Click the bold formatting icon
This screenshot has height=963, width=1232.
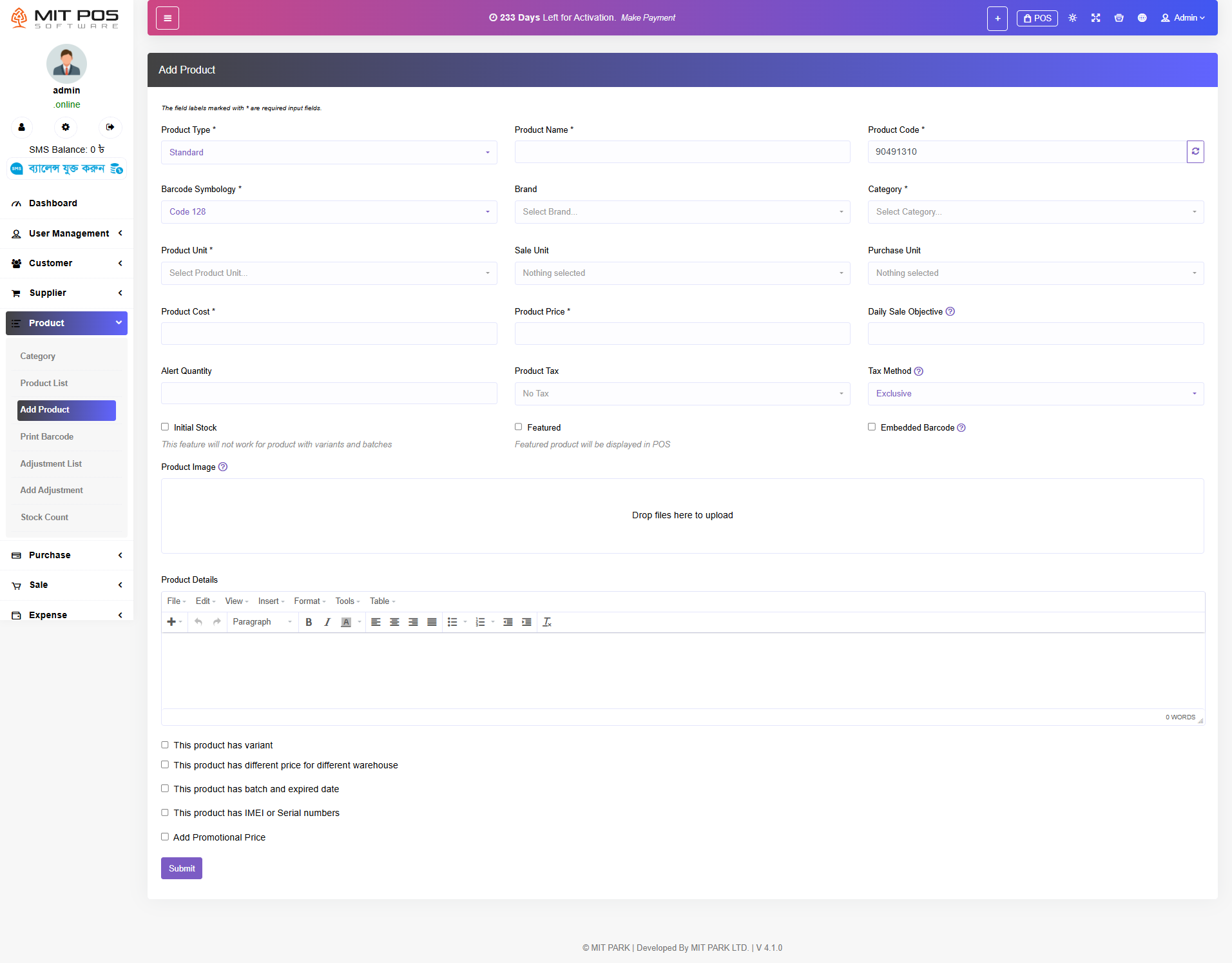[309, 622]
